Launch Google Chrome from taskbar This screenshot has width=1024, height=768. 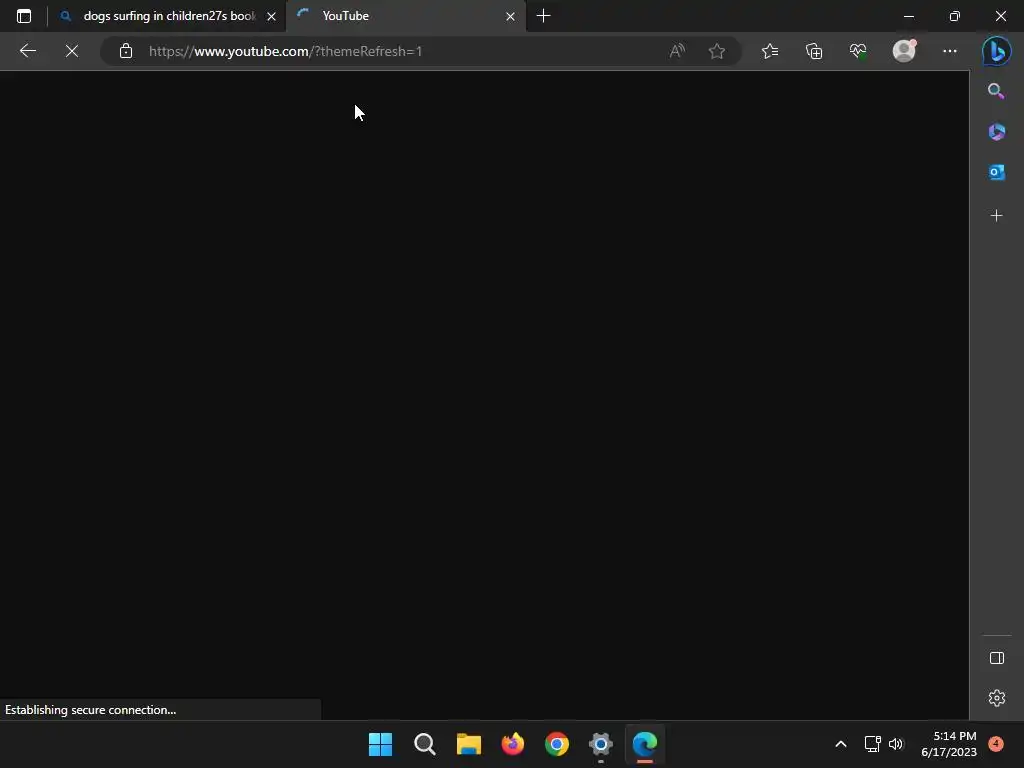(x=556, y=744)
